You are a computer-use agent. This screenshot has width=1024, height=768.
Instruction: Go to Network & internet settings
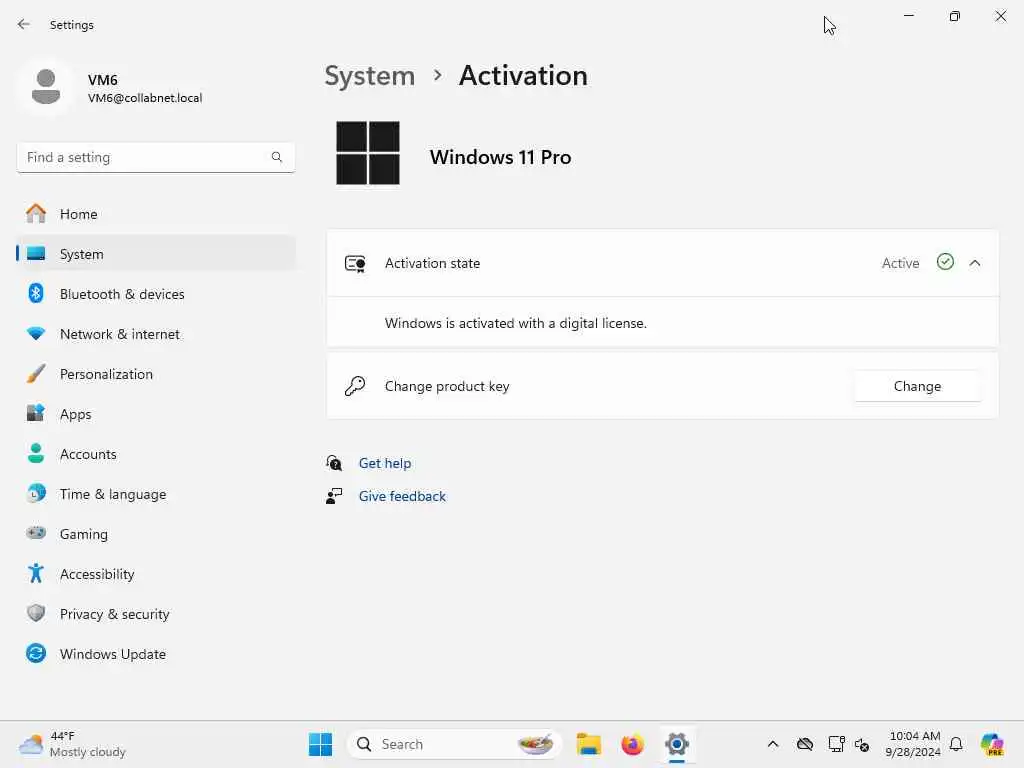(156, 334)
